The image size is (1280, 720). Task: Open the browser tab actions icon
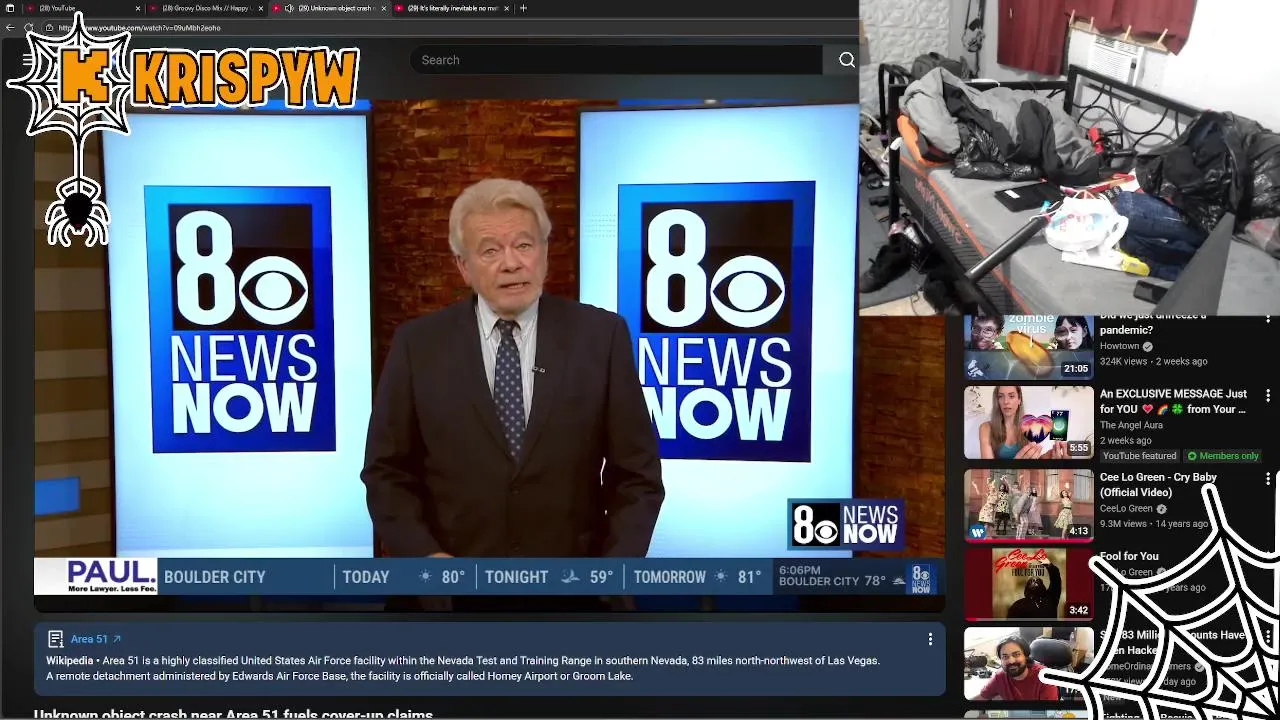9,8
